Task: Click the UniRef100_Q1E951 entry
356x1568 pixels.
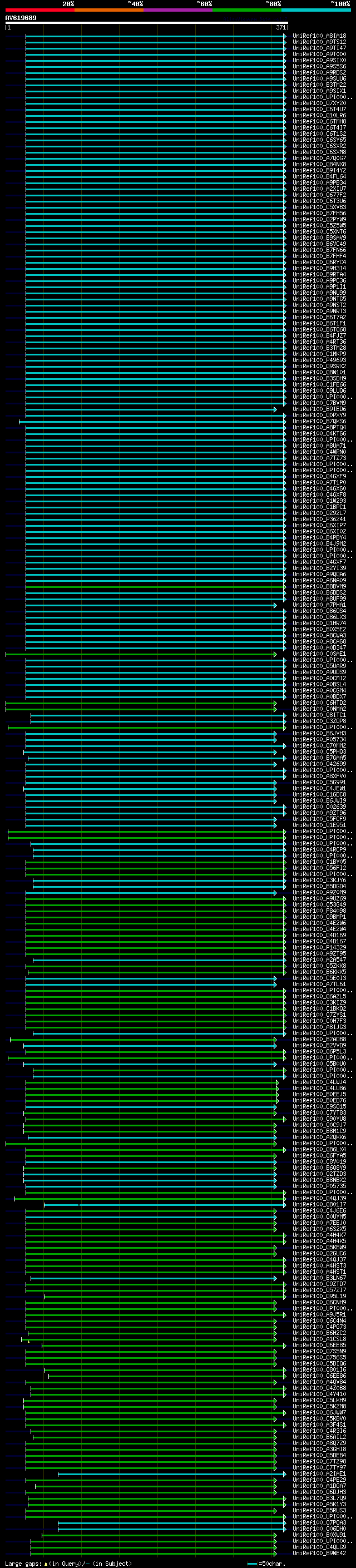Action: [x=319, y=825]
